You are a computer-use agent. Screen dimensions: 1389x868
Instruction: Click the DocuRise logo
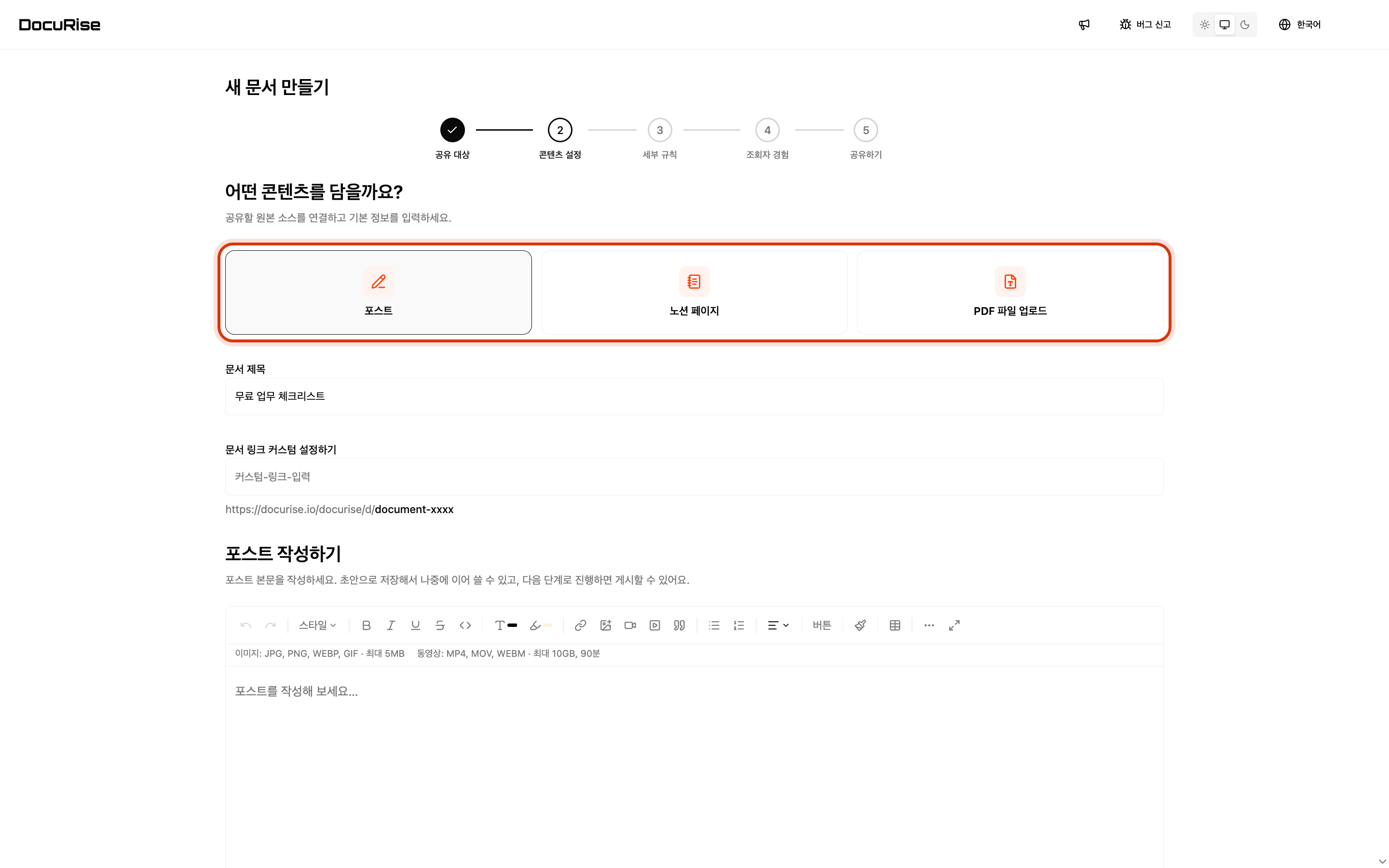pyautogui.click(x=60, y=25)
